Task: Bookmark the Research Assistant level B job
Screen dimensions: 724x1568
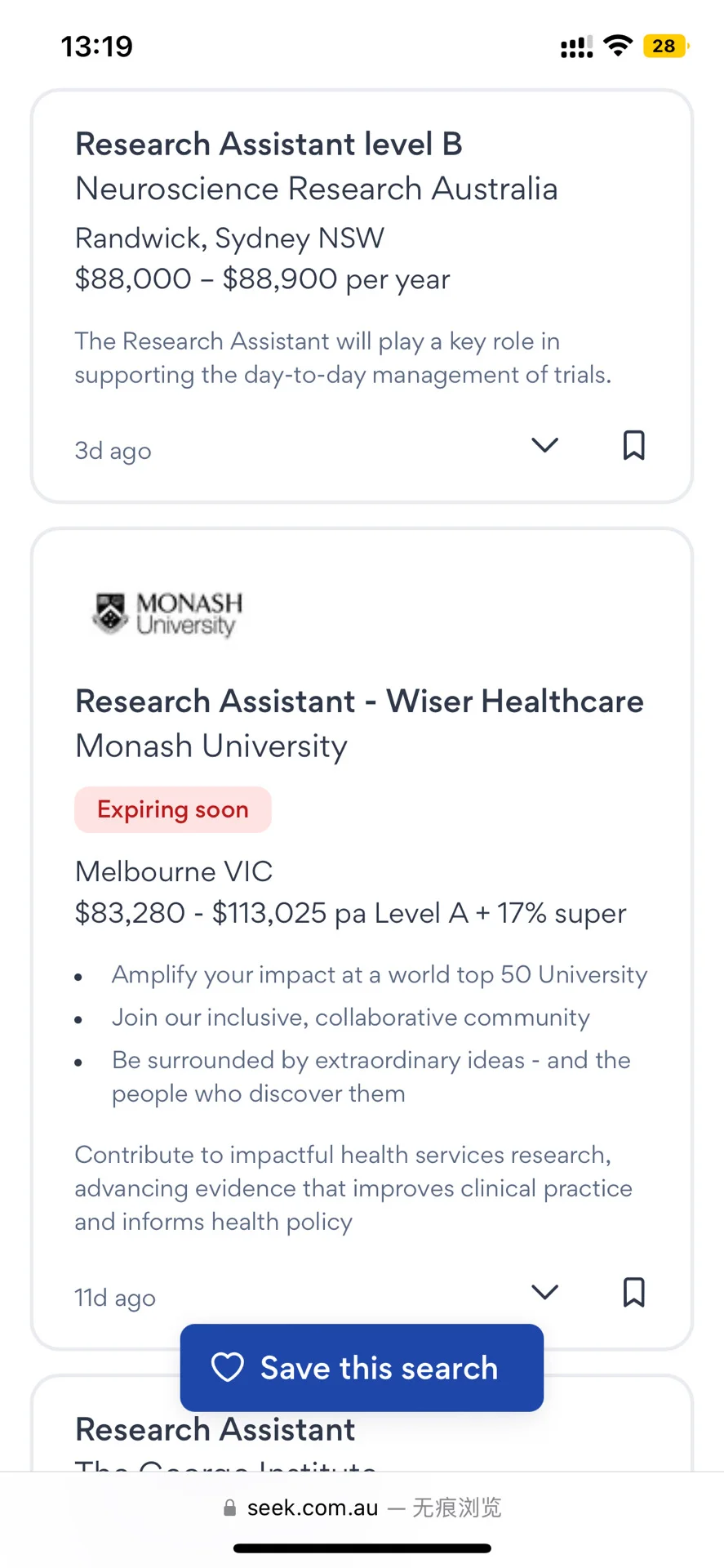Action: click(x=634, y=445)
